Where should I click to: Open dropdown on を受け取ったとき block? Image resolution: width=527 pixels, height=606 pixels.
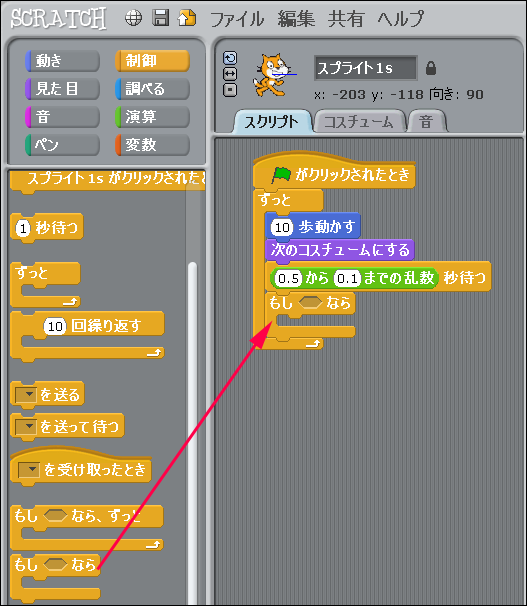pyautogui.click(x=29, y=470)
